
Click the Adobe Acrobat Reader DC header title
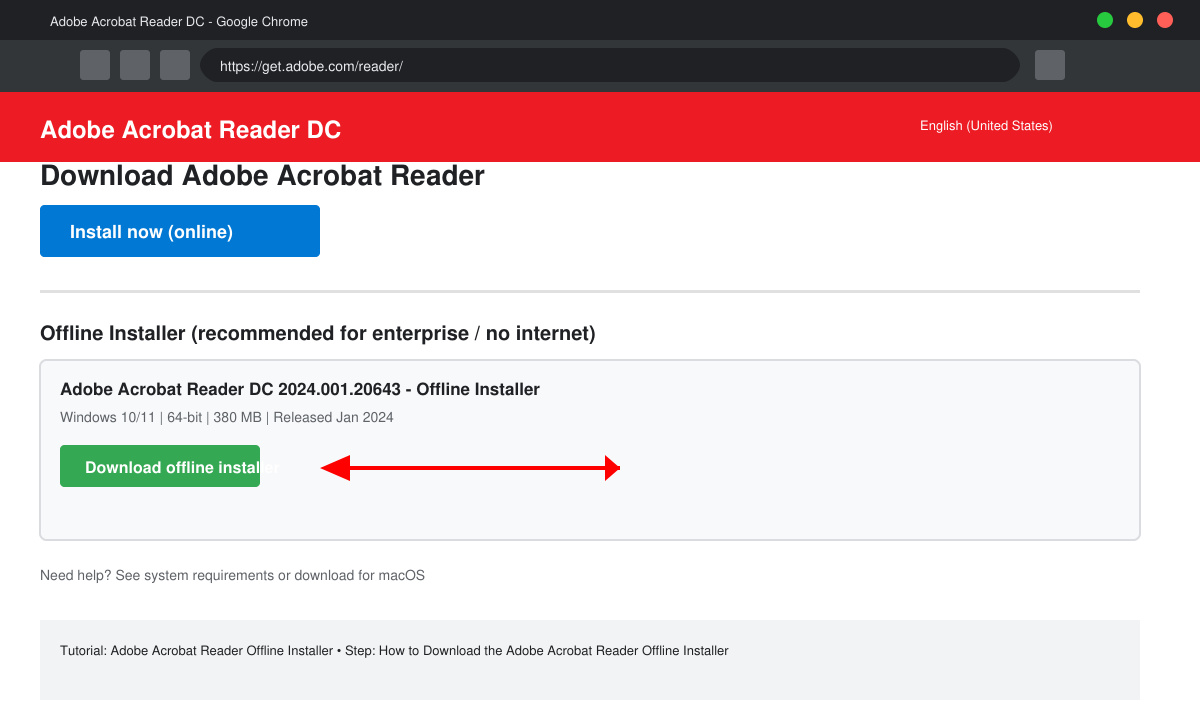191,130
